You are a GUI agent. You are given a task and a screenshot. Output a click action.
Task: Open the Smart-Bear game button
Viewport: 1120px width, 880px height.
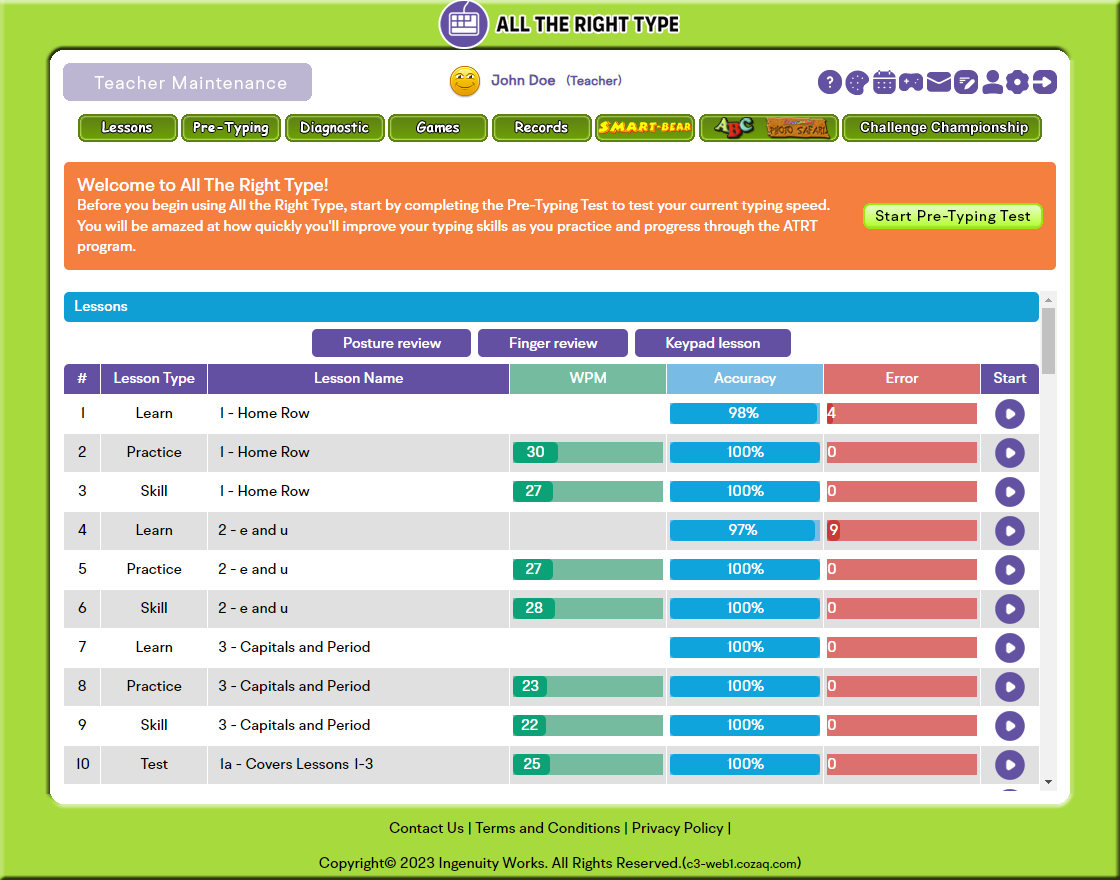pyautogui.click(x=645, y=128)
